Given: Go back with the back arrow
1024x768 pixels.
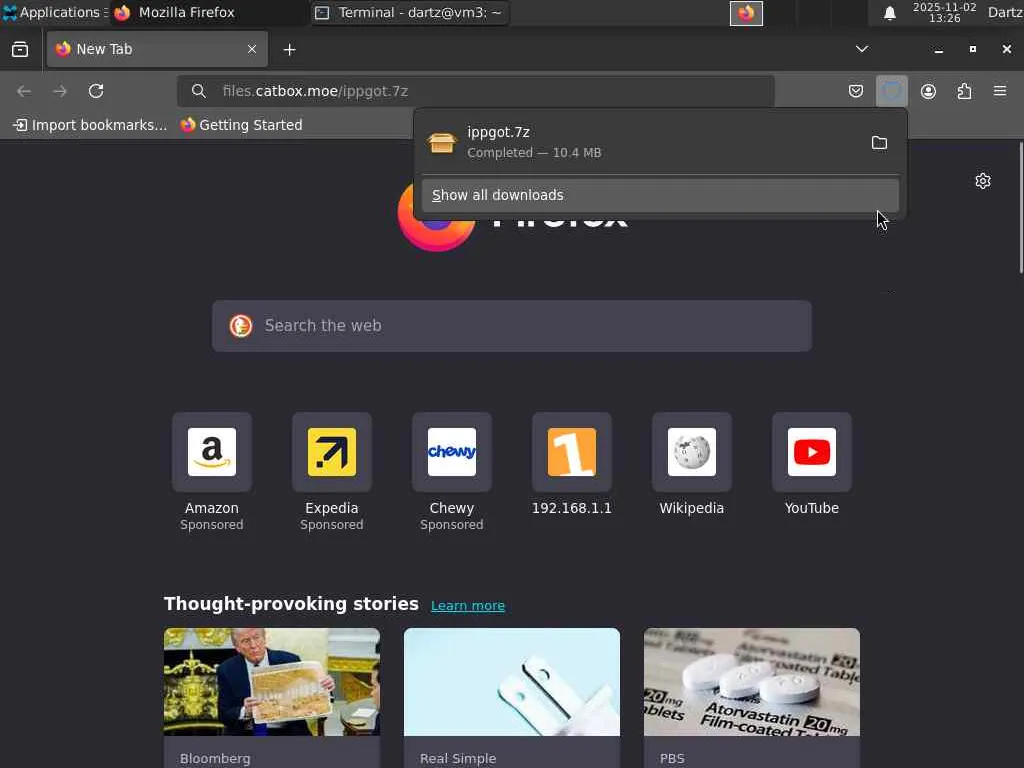Looking at the screenshot, I should tap(24, 91).
